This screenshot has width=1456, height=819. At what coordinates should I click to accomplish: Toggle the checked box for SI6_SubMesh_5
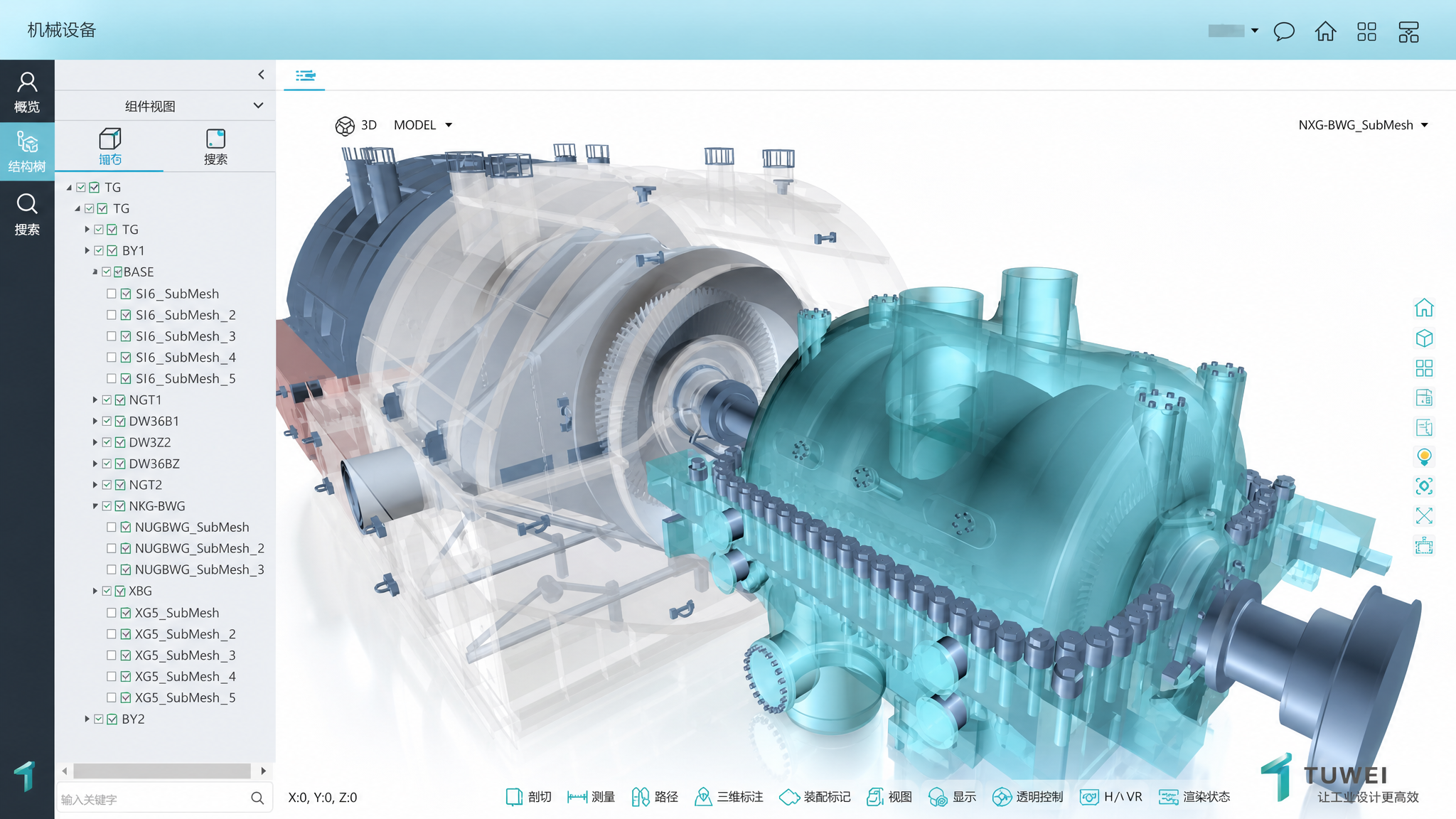point(126,378)
